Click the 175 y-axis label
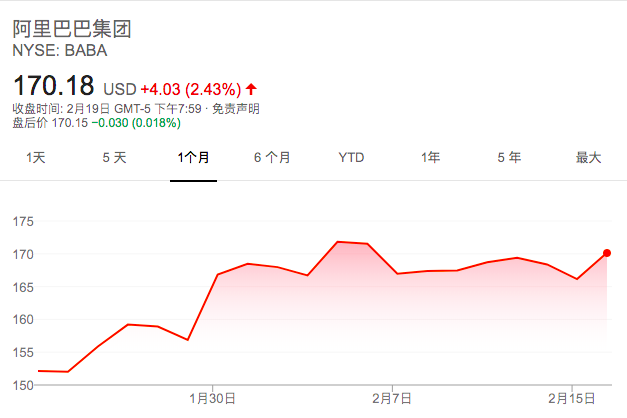The width and height of the screenshot is (627, 418). point(23,222)
